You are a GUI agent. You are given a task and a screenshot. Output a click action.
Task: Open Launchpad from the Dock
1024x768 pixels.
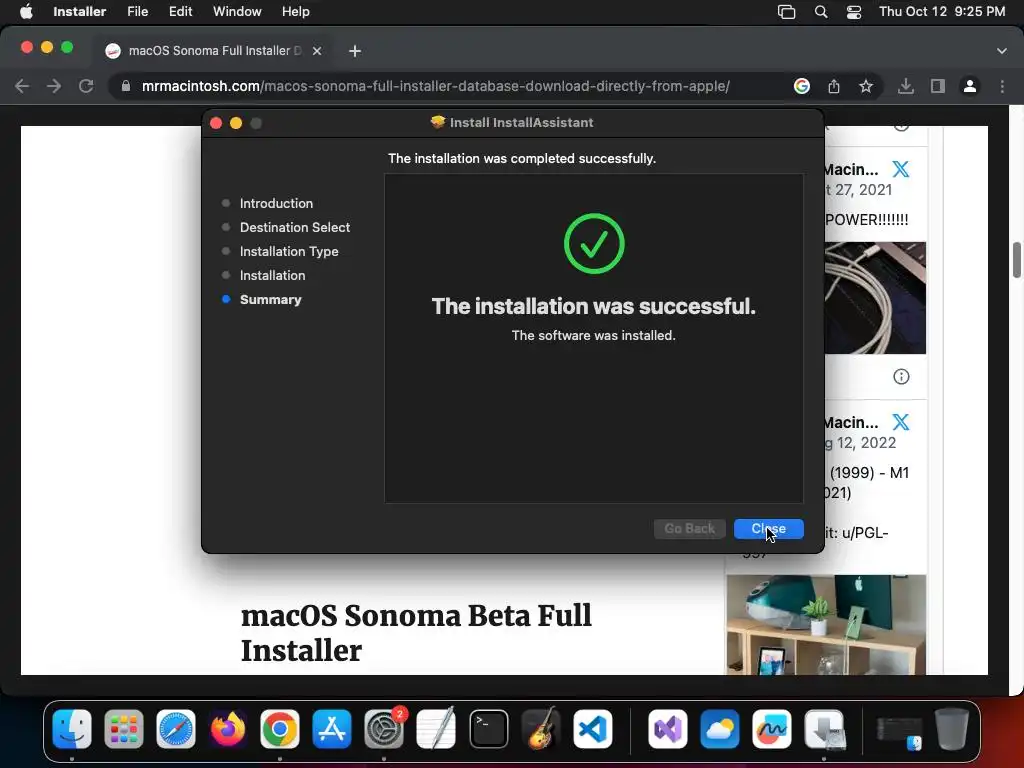tap(123, 729)
